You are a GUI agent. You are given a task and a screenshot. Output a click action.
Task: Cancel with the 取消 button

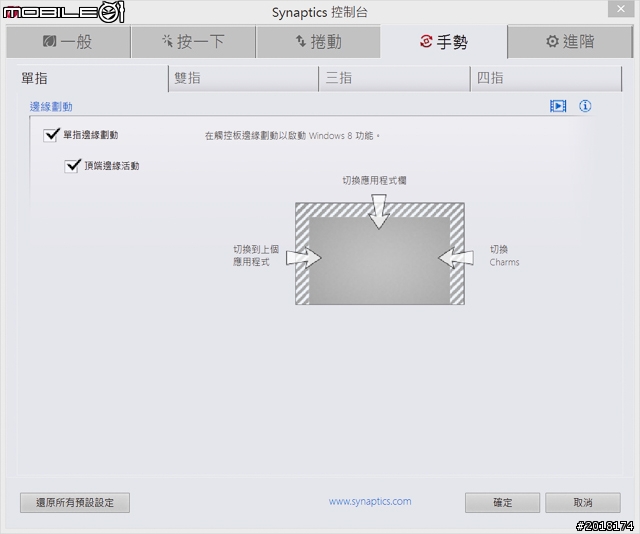point(583,503)
